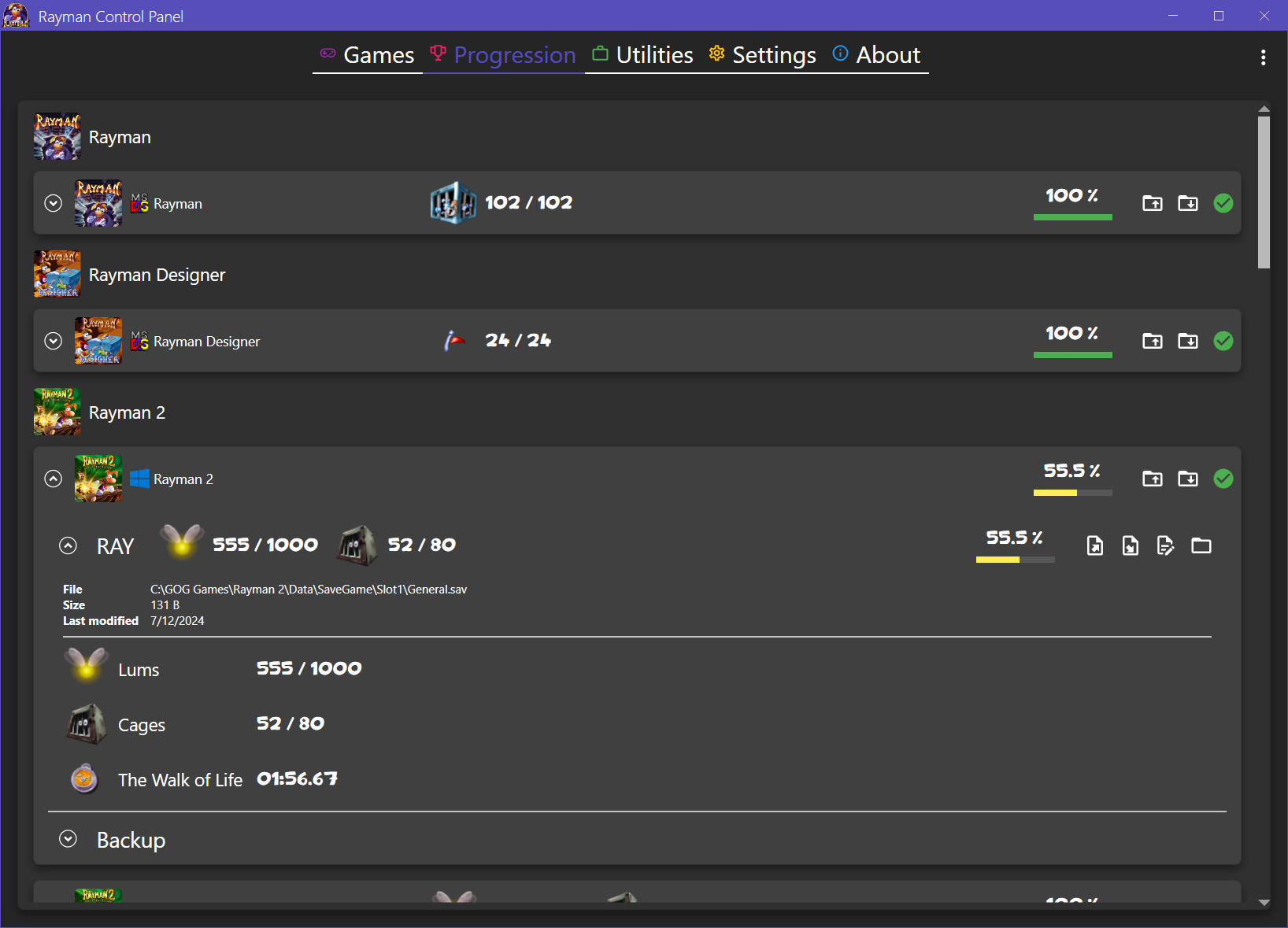The image size is (1288, 928).
Task: Click the Lums icon in the details list
Action: click(87, 665)
